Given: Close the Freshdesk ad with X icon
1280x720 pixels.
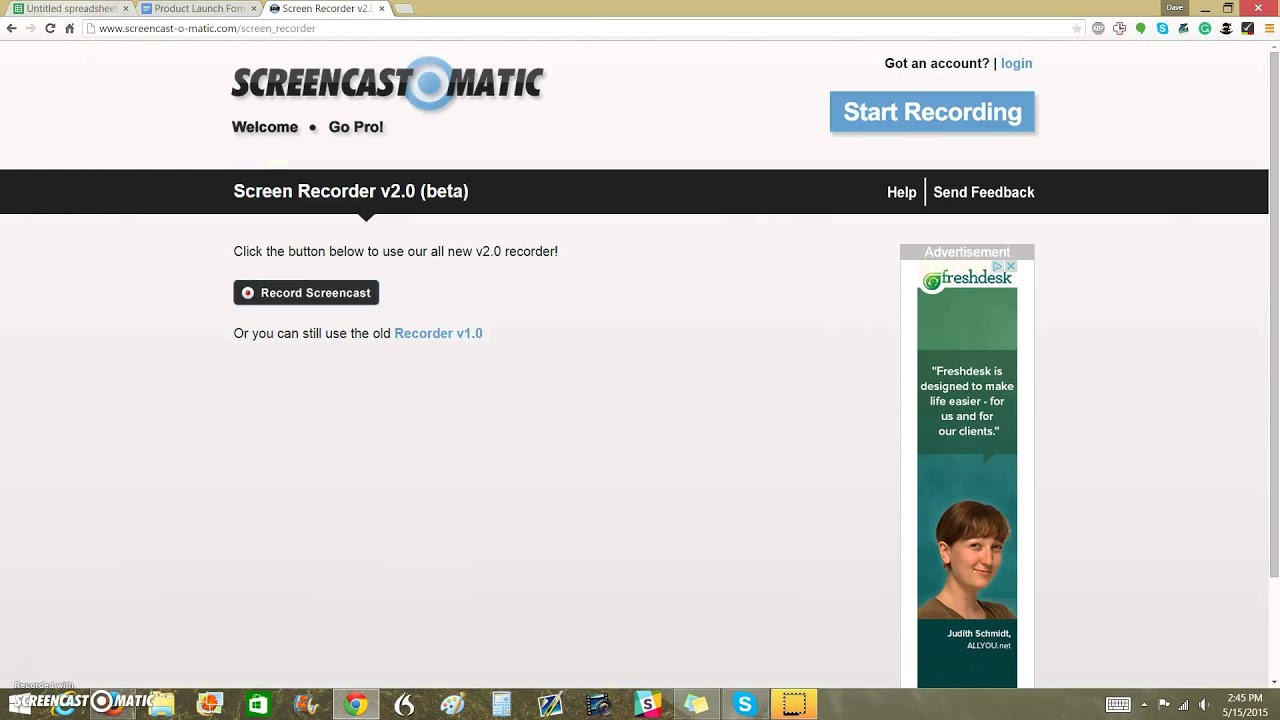Looking at the screenshot, I should (1011, 266).
